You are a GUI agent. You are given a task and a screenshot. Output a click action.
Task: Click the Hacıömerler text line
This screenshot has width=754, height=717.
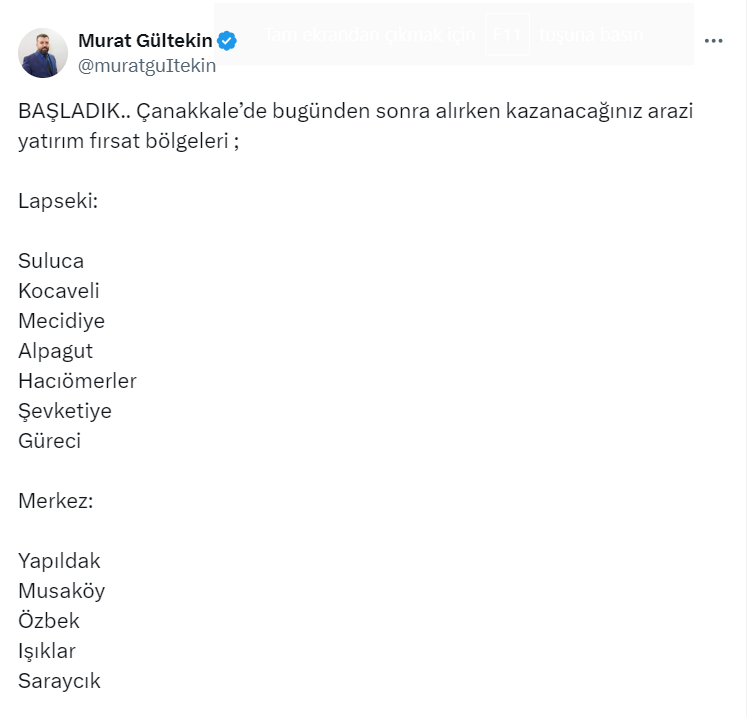77,381
